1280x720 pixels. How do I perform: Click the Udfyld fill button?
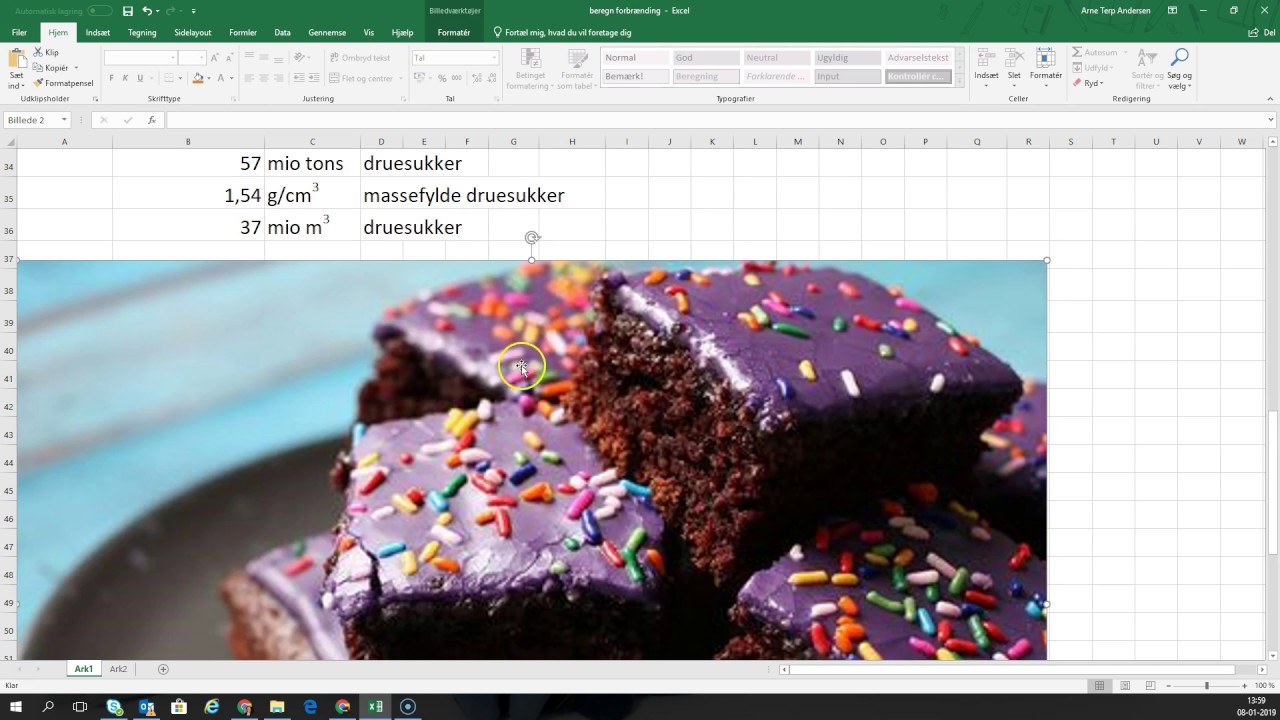(x=1094, y=68)
